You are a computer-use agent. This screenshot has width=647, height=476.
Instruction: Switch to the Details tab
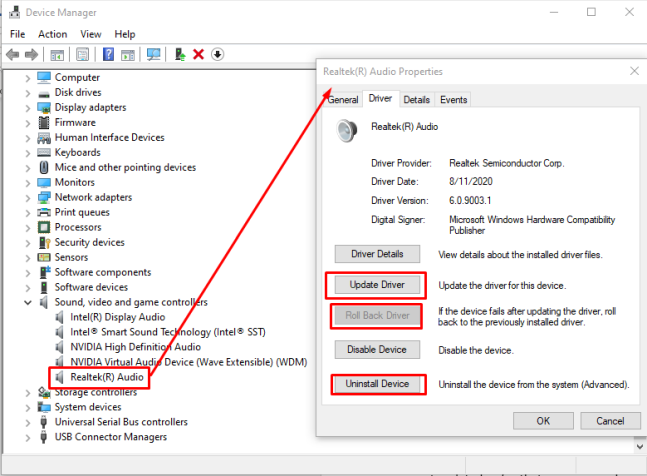click(x=416, y=100)
